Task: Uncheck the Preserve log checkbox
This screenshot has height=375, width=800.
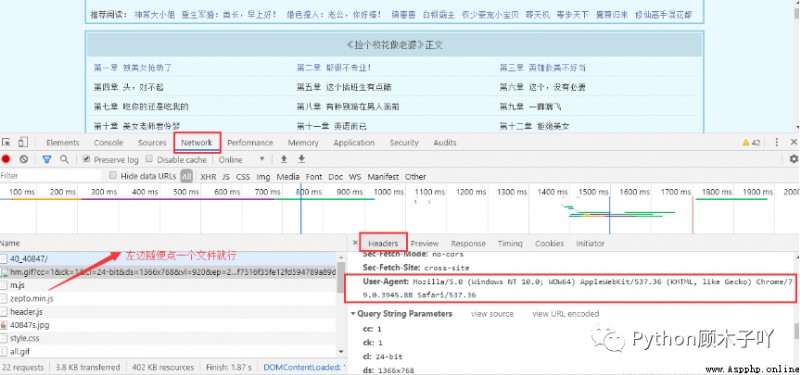Action: tap(86, 159)
